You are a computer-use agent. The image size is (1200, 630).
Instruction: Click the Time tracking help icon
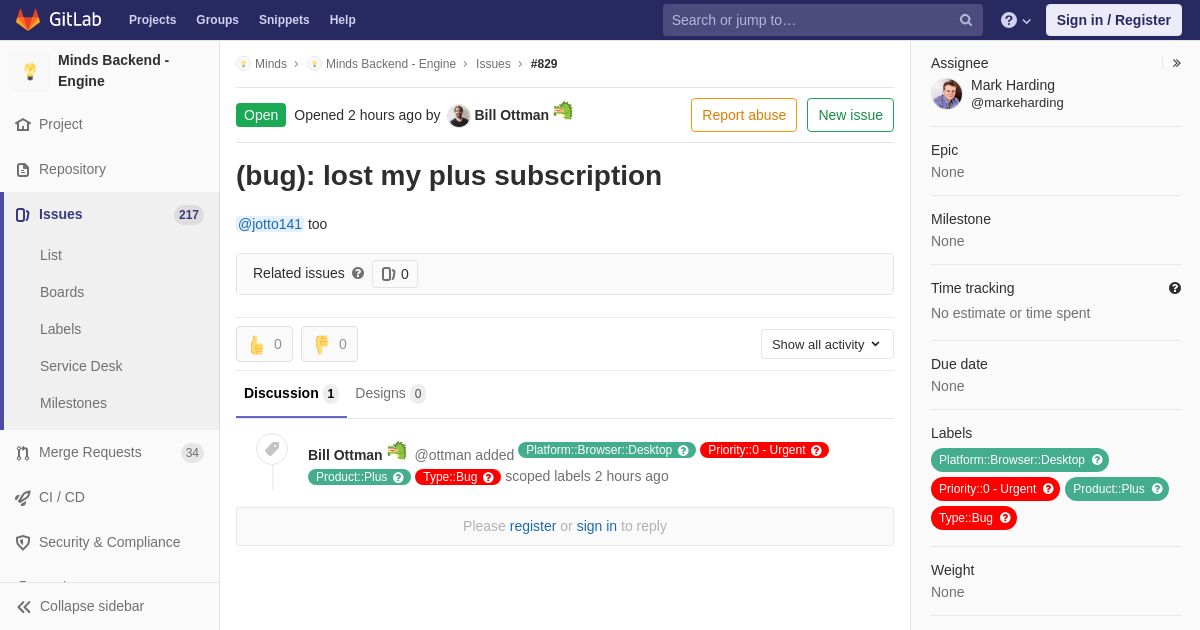coord(1175,288)
